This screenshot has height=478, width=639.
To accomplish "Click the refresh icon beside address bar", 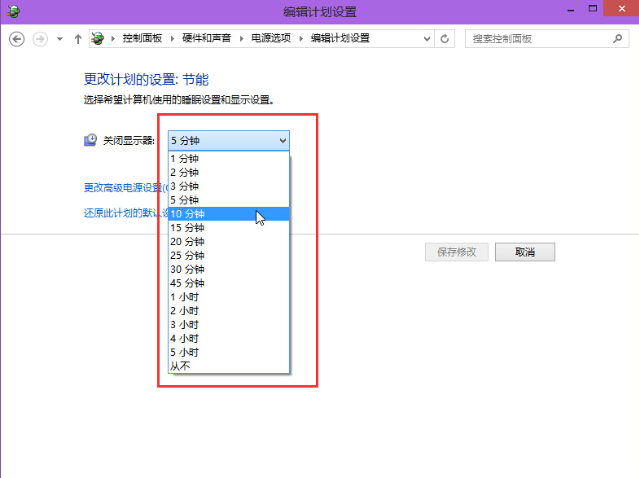I will pos(445,38).
